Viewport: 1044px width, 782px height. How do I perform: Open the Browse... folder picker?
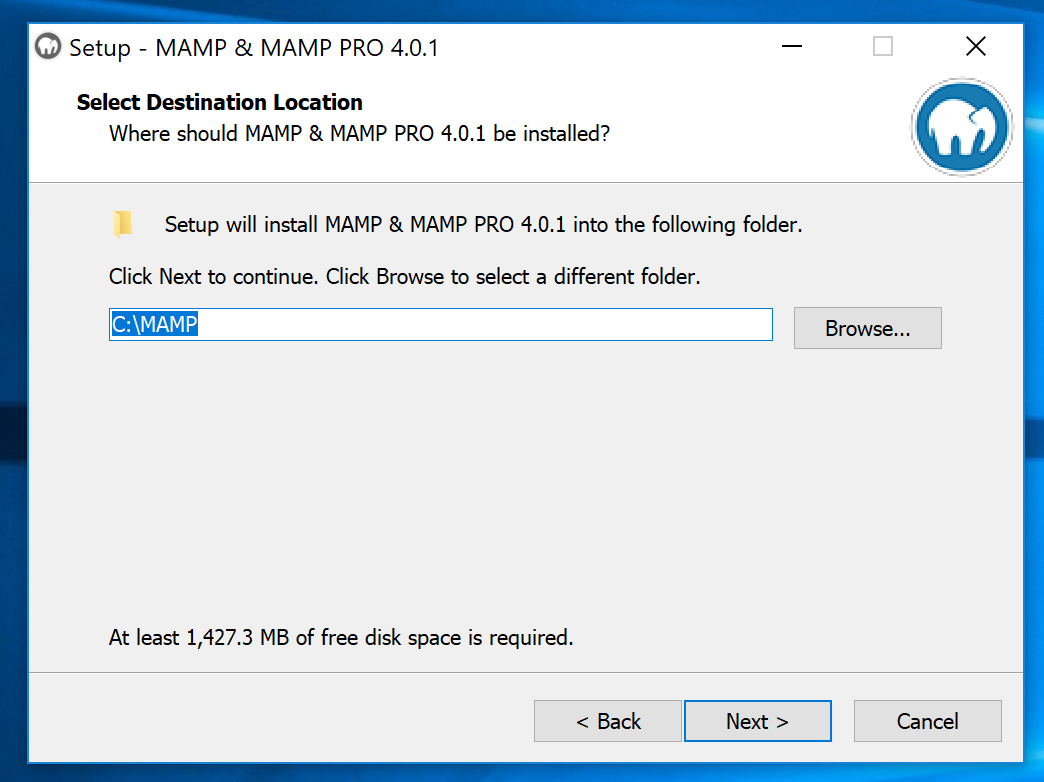pos(867,328)
